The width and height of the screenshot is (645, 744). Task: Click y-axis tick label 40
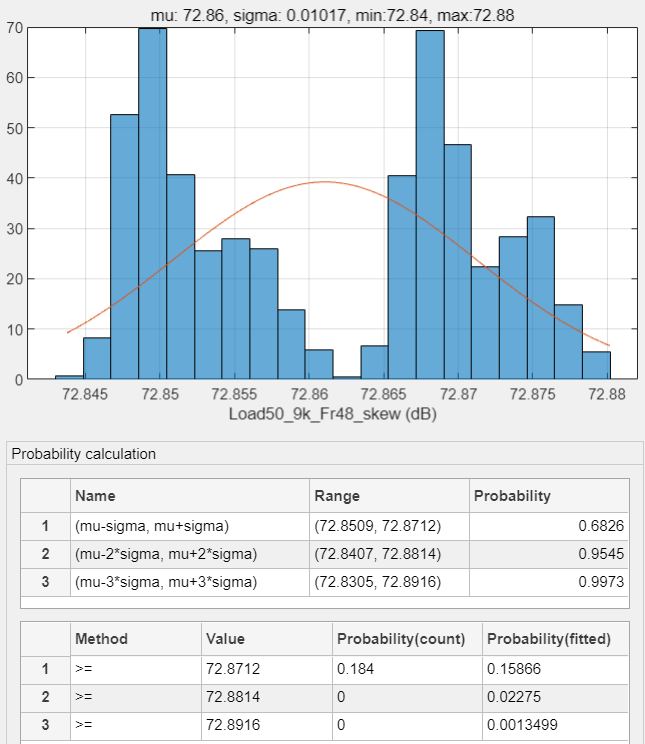pos(15,178)
